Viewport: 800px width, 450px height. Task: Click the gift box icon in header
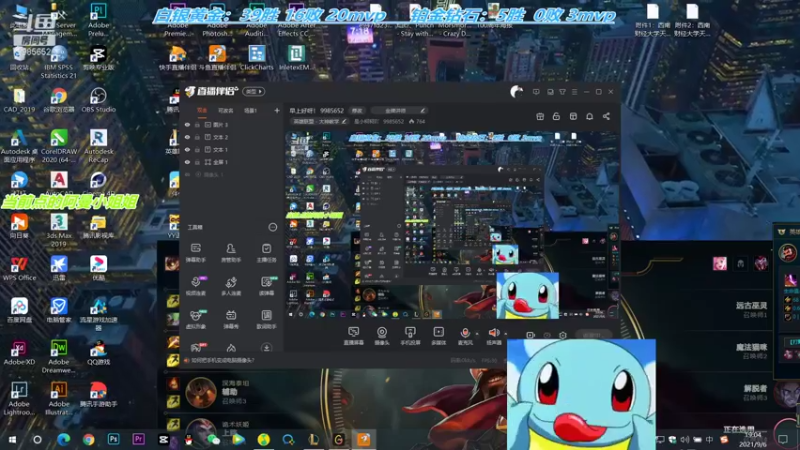[540, 116]
